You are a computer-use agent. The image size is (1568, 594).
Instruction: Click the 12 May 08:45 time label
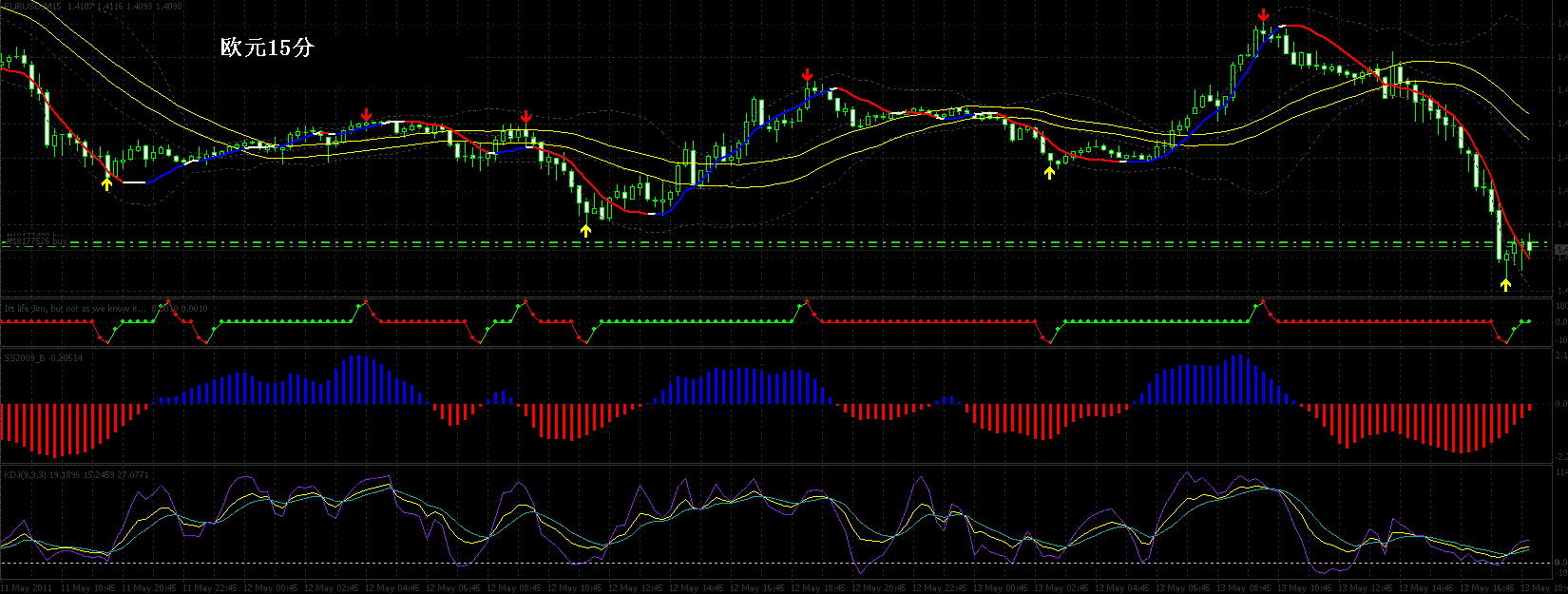(x=514, y=587)
